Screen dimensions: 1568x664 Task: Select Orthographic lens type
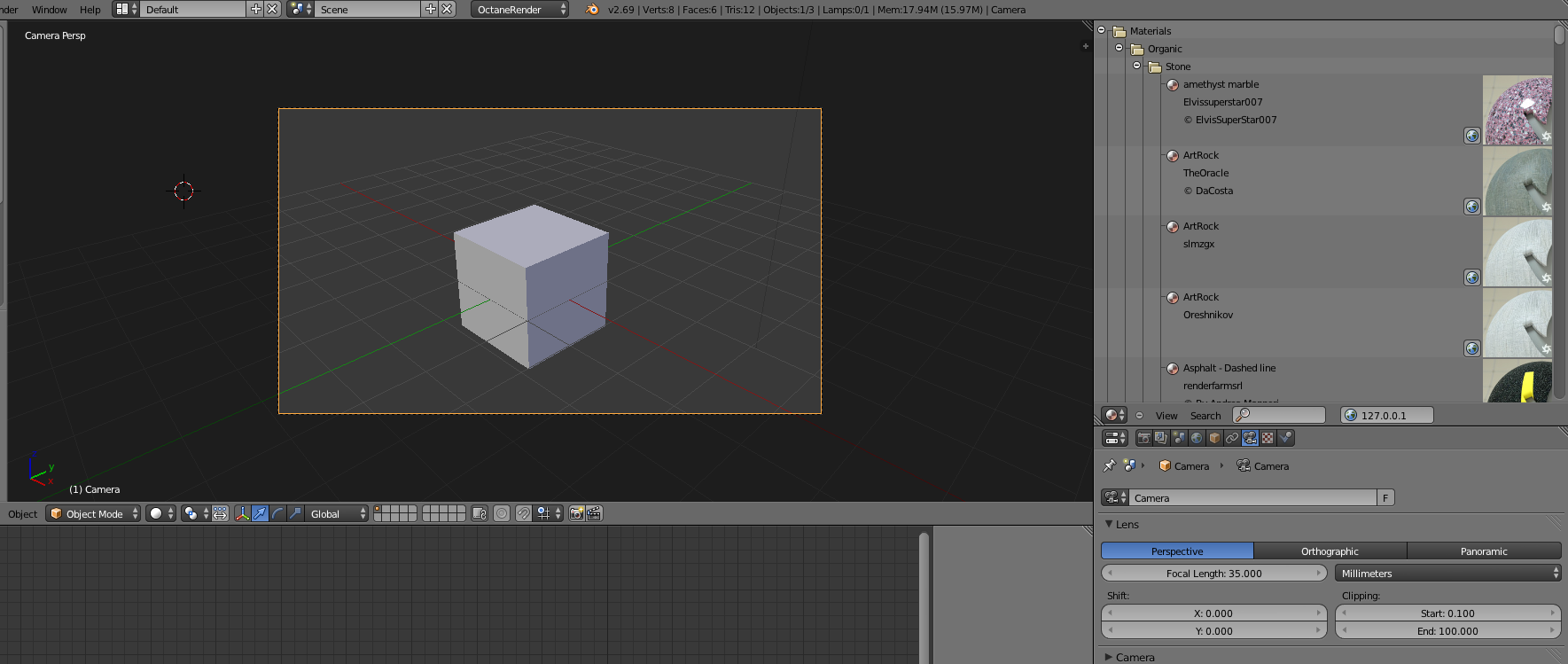tap(1330, 551)
